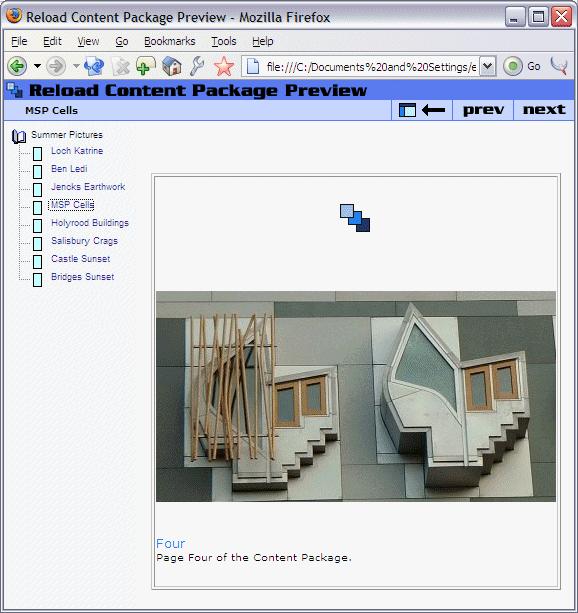Click the Home icon in toolbar
The width and height of the screenshot is (578, 613).
click(x=172, y=66)
